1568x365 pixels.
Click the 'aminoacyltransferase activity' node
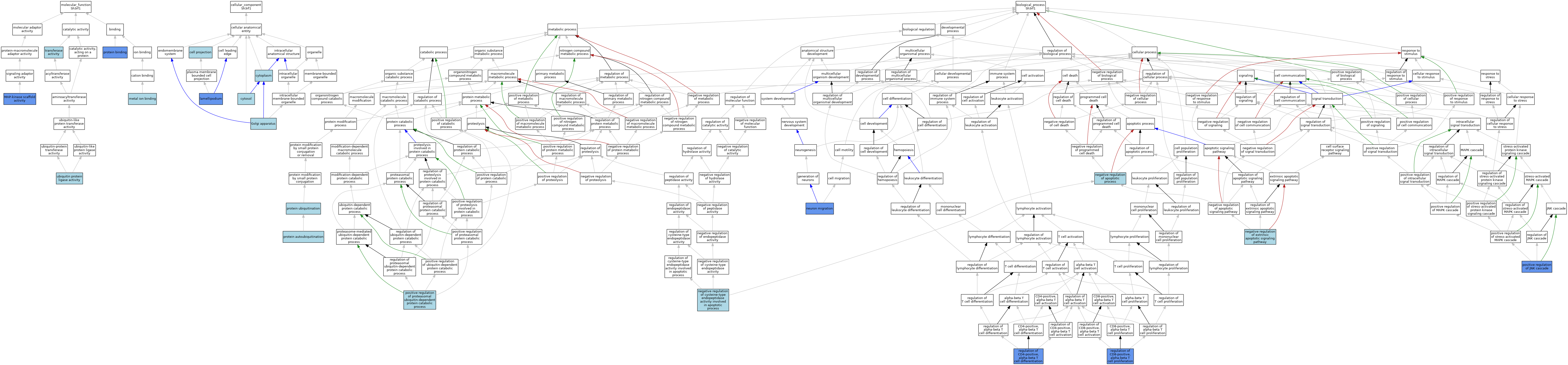[69, 98]
